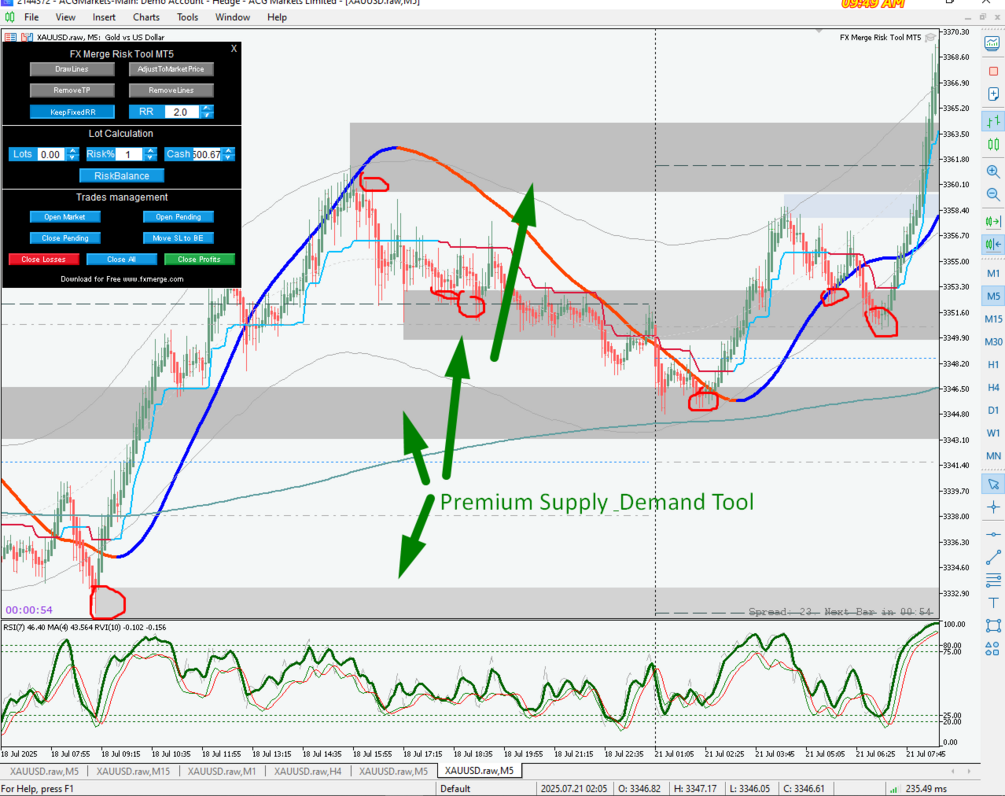The height and width of the screenshot is (796, 1005).
Task: Click the Open Pending button
Action: 178,217
